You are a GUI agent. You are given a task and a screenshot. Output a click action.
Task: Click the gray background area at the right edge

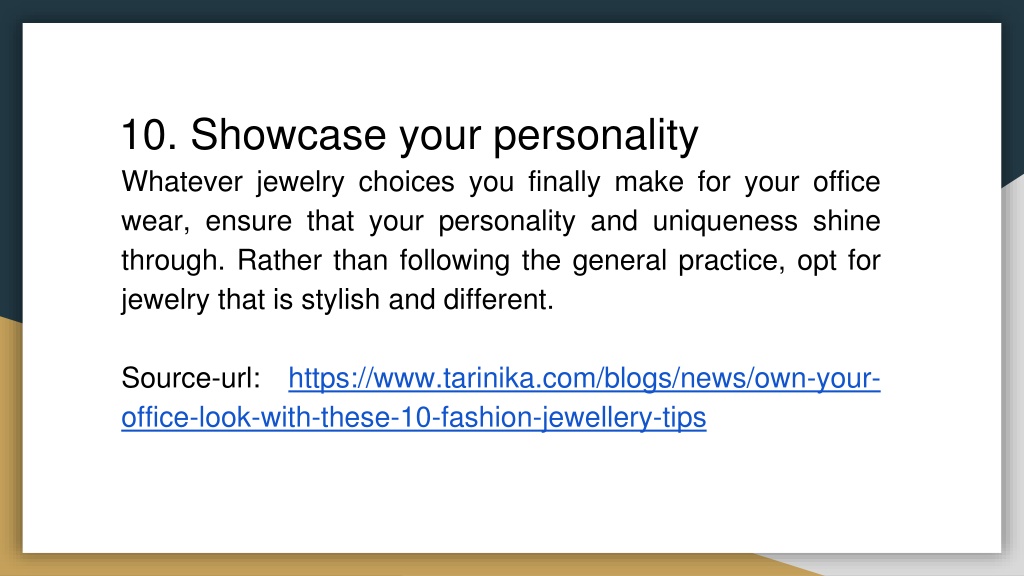point(1013,366)
